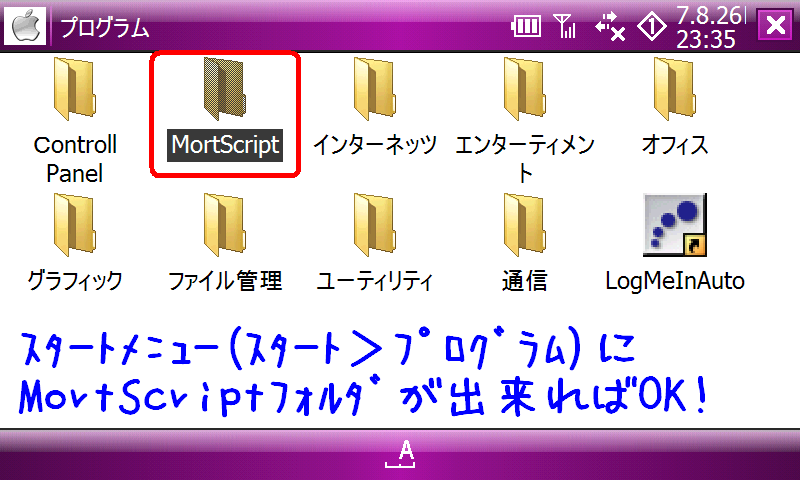Screen dimensions: 800x480
Task: Click the date and time display
Action: pos(710,27)
